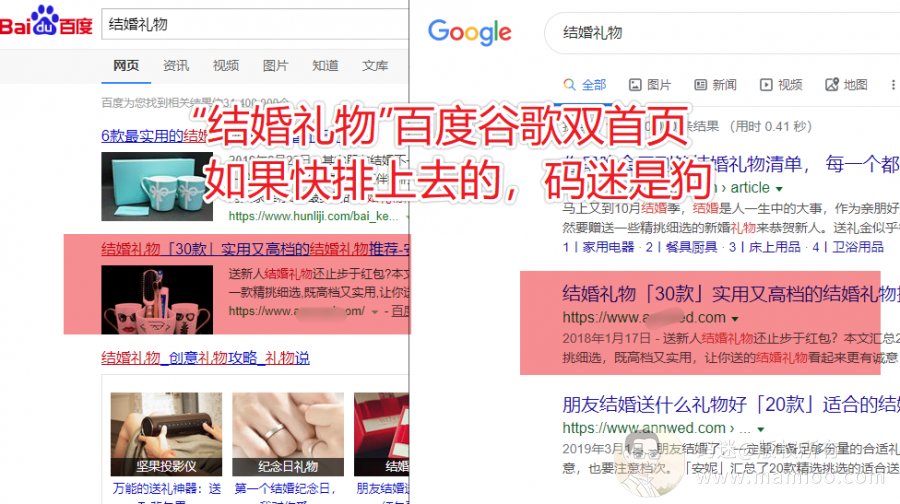Open the 纪念日礼物 ring thumbnail
The height and width of the screenshot is (504, 900).
point(288,434)
